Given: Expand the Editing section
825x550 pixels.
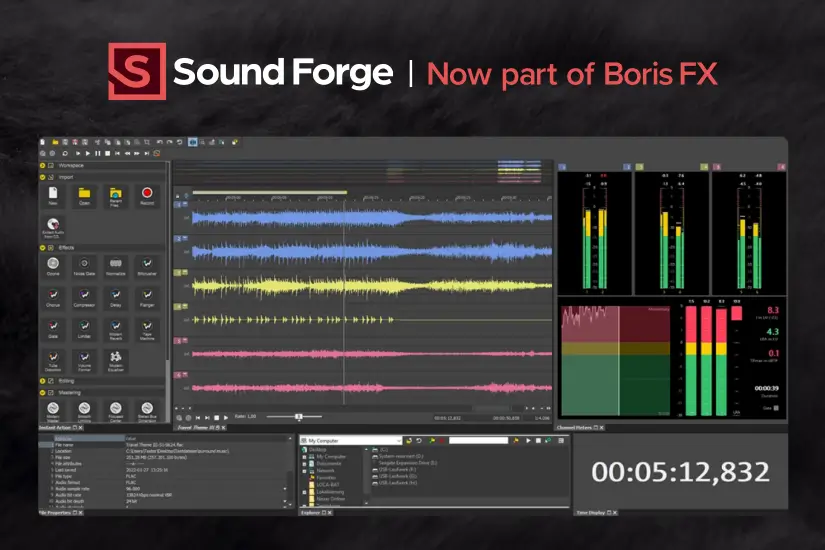Looking at the screenshot, I should coord(43,381).
